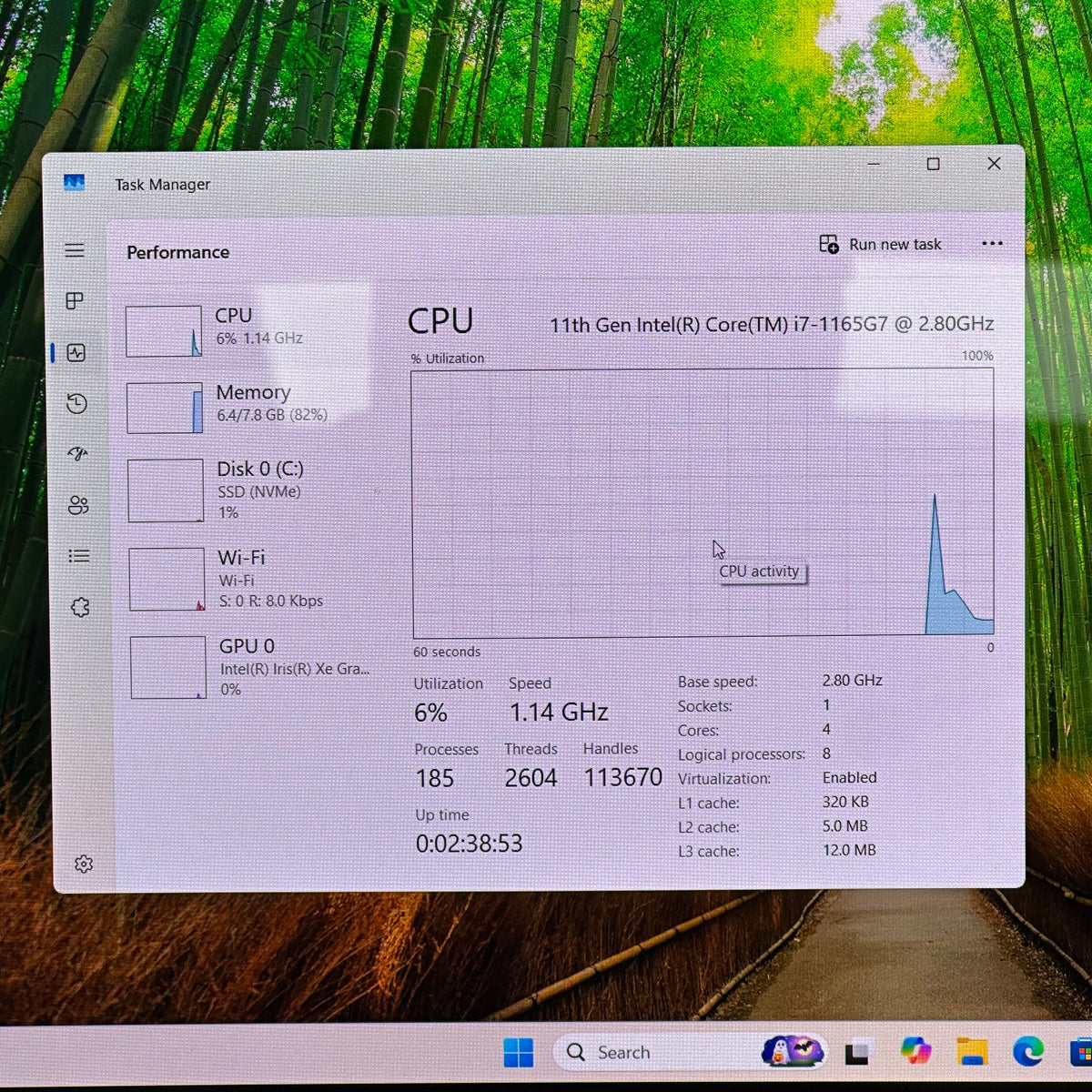Viewport: 1092px width, 1092px height.
Task: Minimize the Task Manager window
Action: click(874, 164)
